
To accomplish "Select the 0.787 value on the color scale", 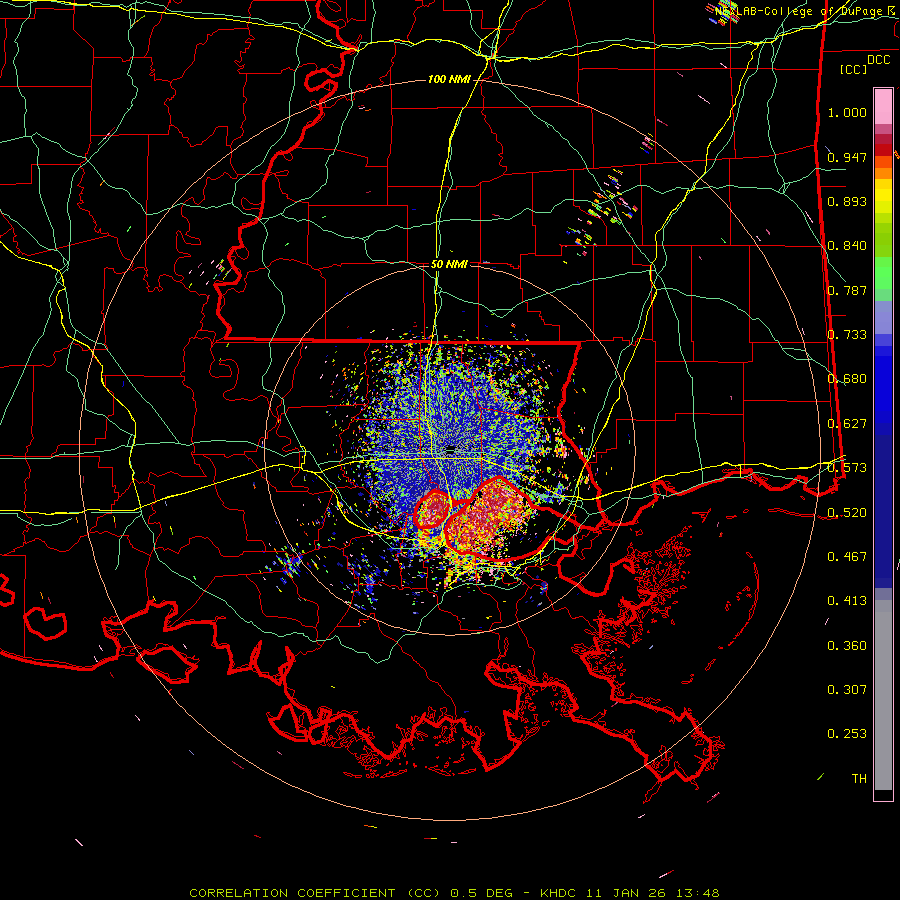I will tap(847, 290).
